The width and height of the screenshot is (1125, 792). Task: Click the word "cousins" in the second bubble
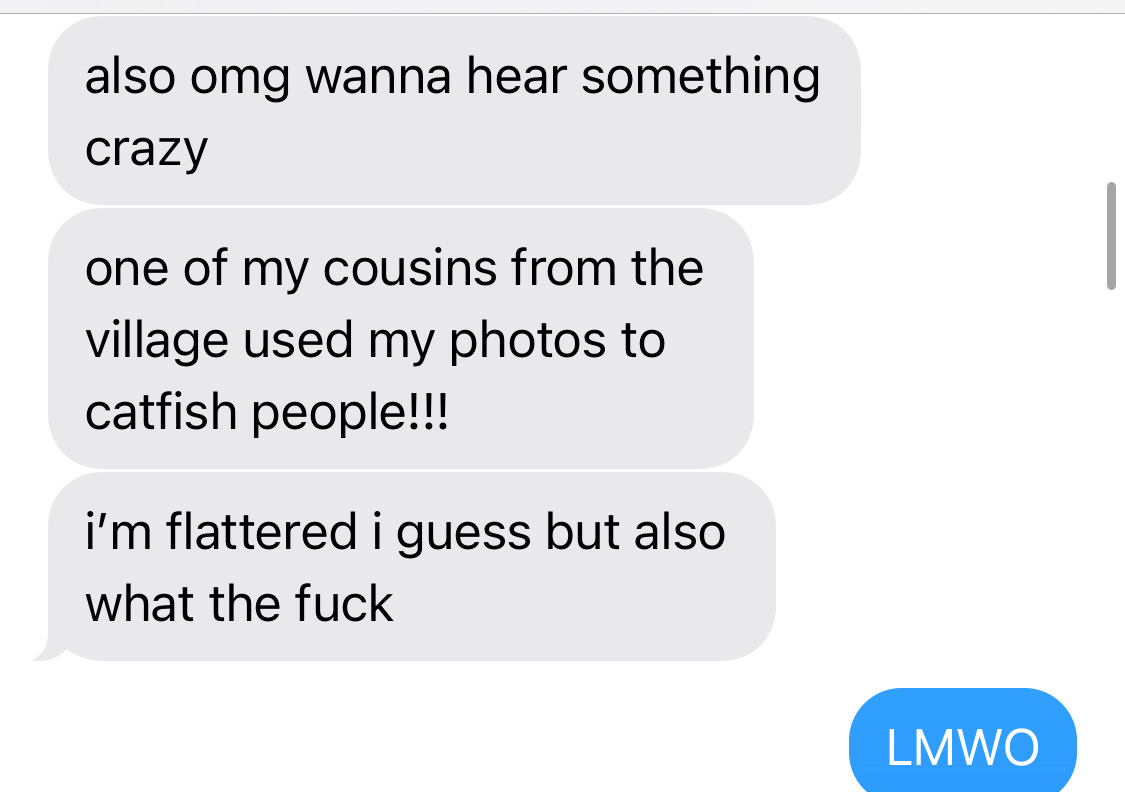point(410,268)
